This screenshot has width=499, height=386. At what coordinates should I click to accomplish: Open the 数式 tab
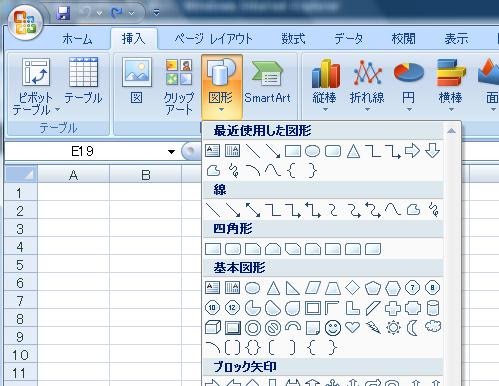pyautogui.click(x=293, y=39)
